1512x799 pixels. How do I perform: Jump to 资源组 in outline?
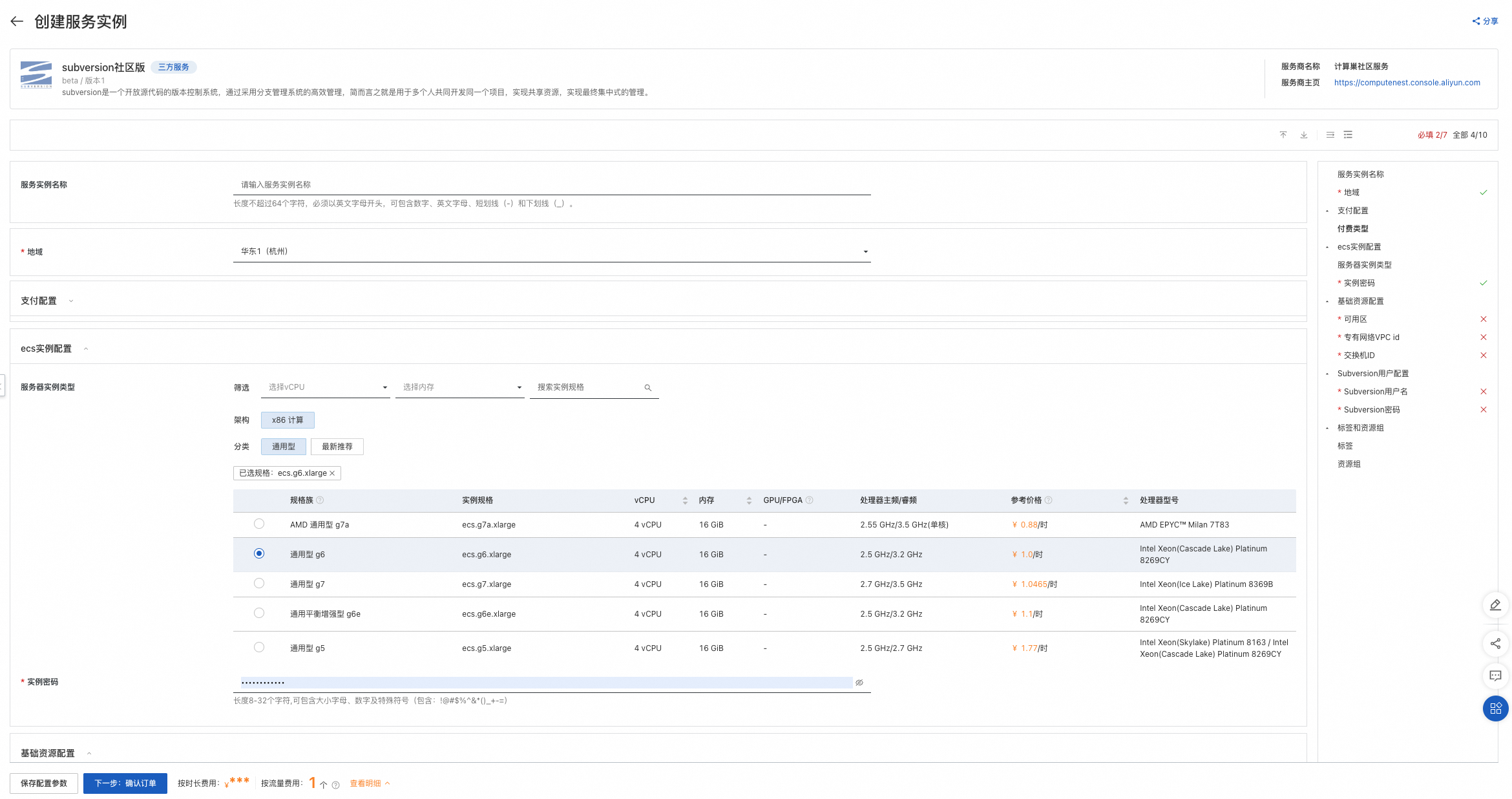pyautogui.click(x=1349, y=464)
